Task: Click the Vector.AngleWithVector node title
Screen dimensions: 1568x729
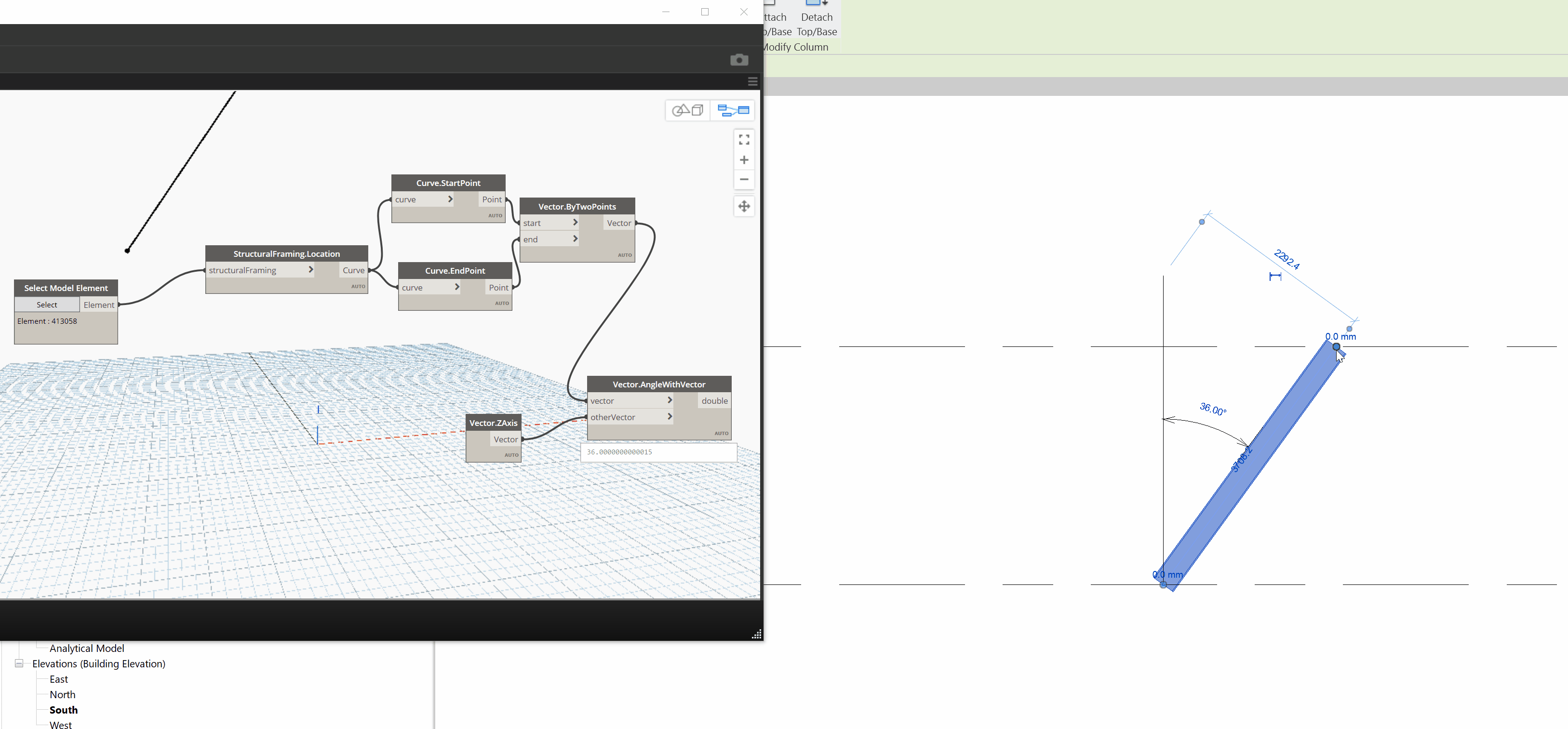Action: point(658,384)
